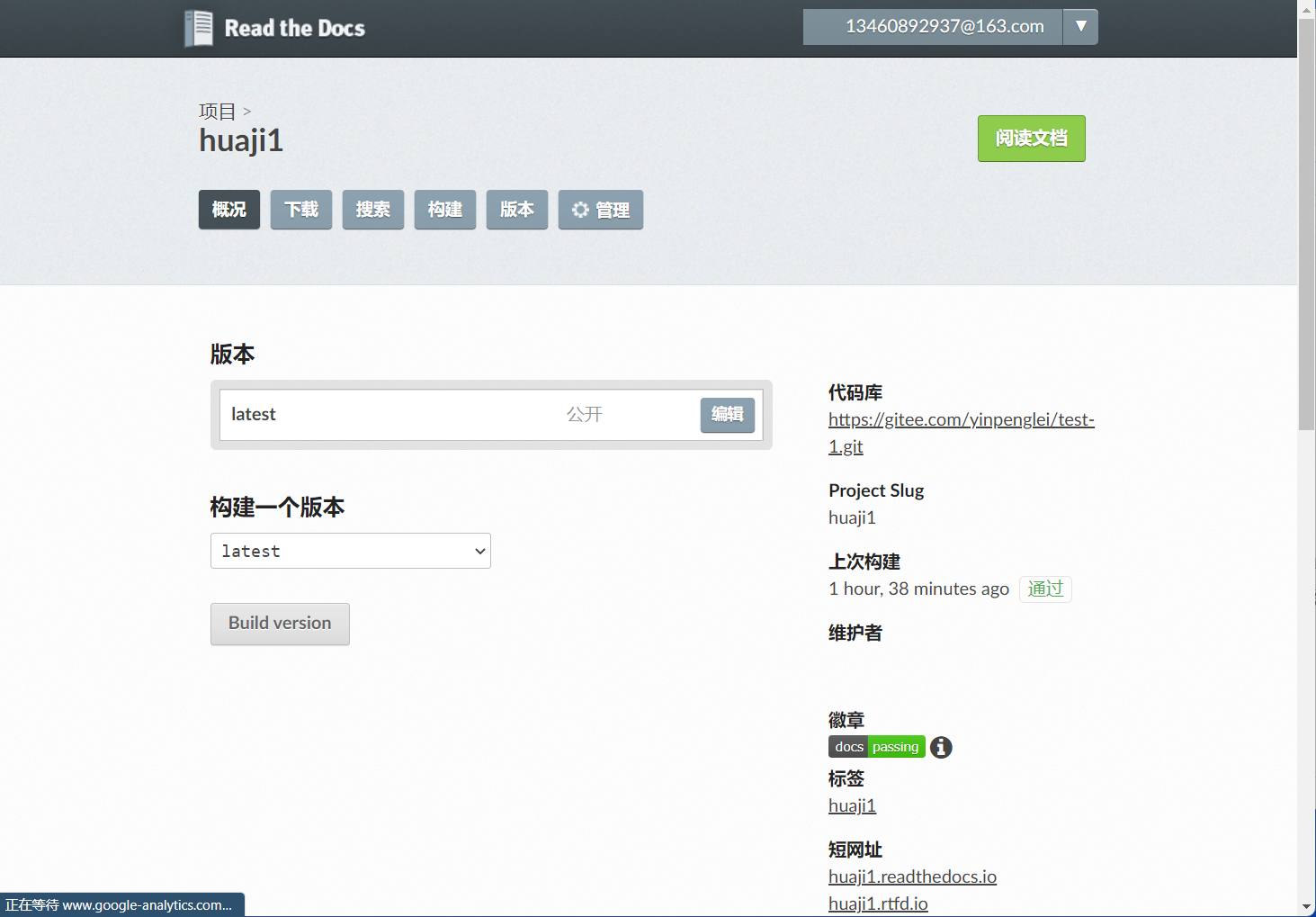Open the 管理 tab with gear icon

(601, 210)
